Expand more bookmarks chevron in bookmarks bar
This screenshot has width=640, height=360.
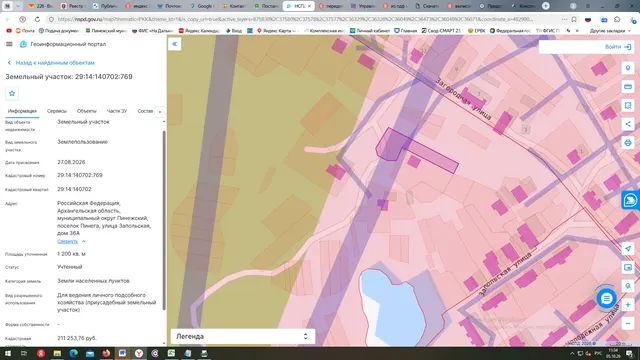(x=577, y=31)
